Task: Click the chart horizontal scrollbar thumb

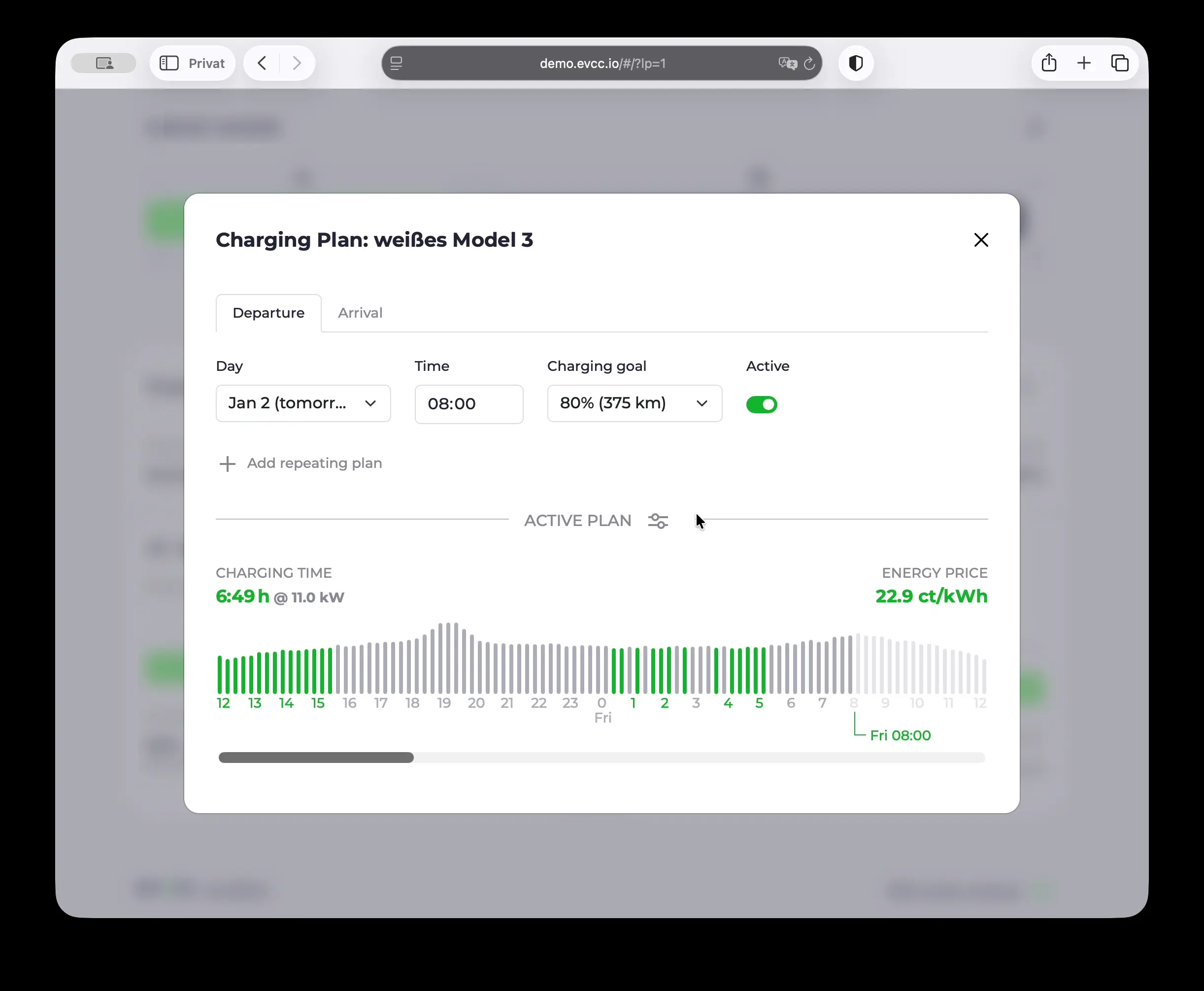Action: [x=316, y=757]
